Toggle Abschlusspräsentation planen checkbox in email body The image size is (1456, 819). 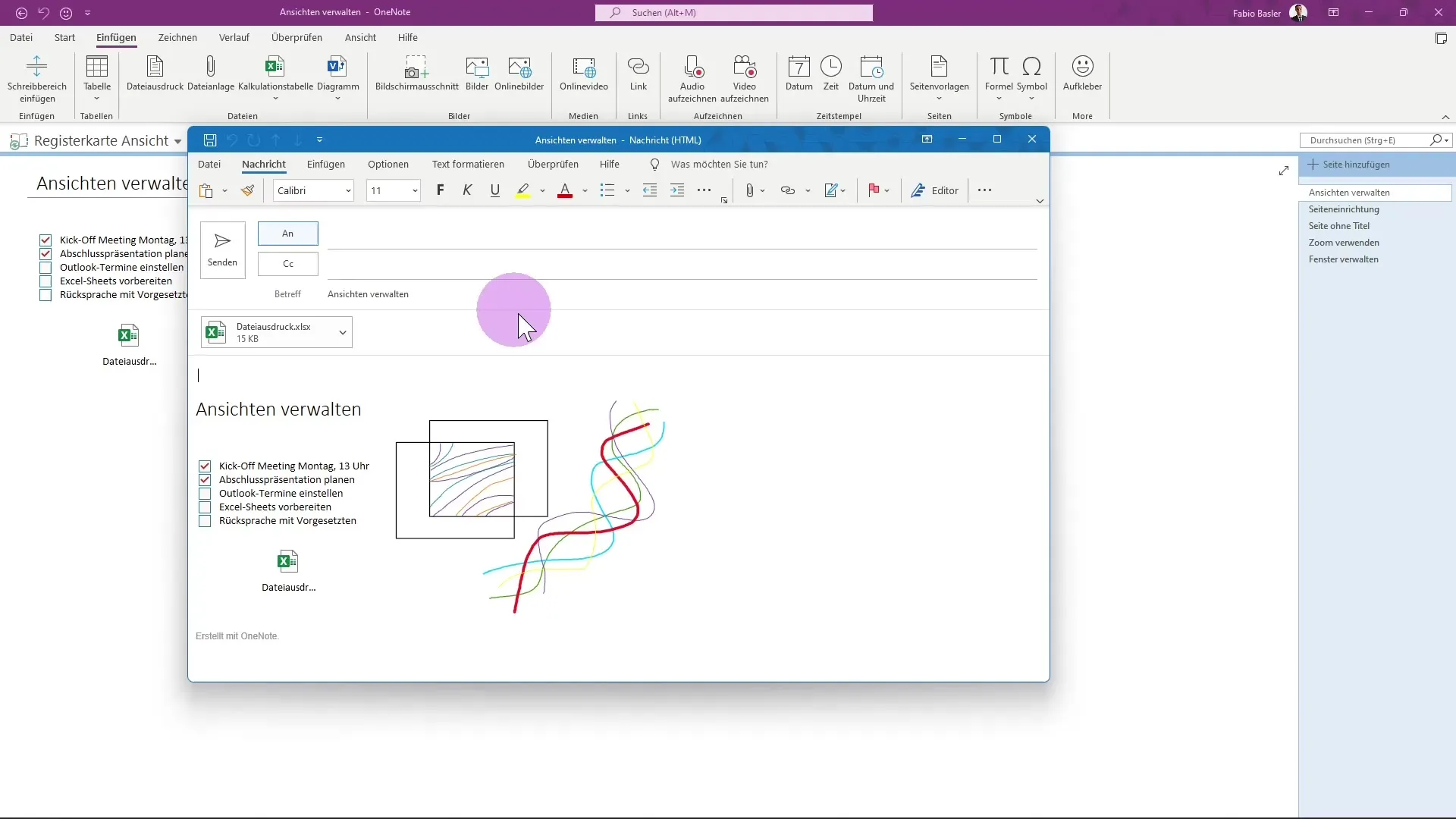tap(205, 480)
